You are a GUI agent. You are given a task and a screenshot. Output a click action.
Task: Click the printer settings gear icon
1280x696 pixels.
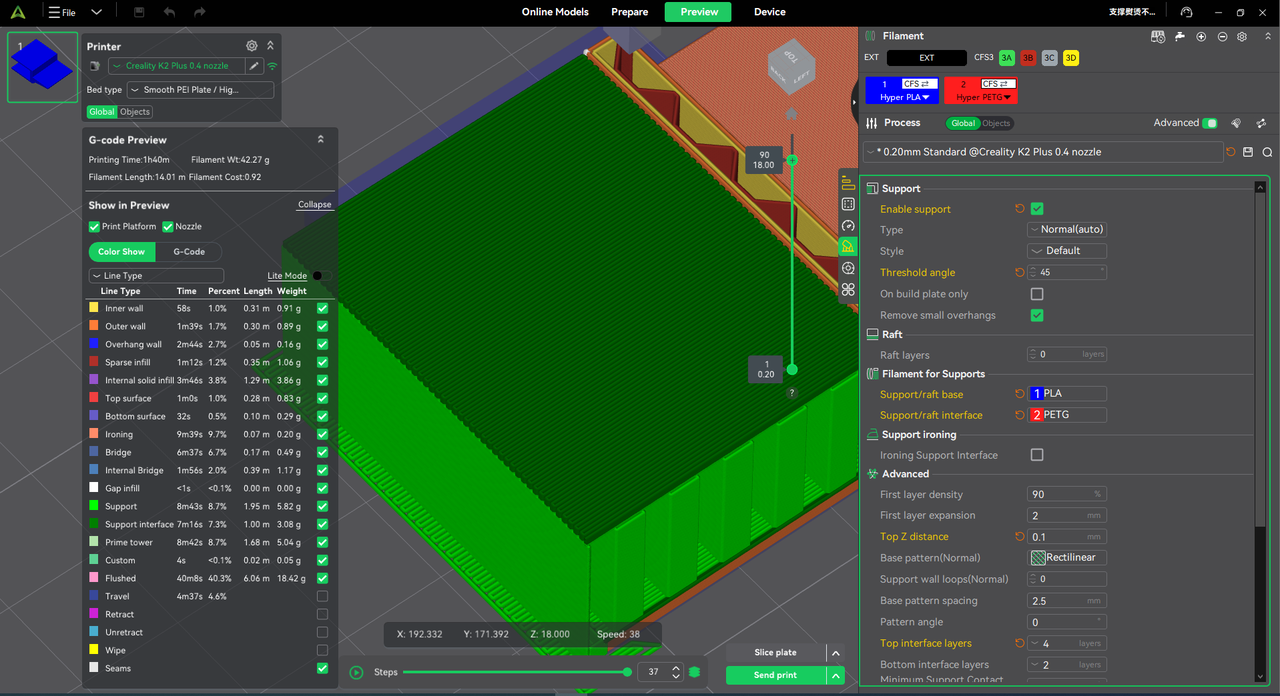pyautogui.click(x=252, y=46)
